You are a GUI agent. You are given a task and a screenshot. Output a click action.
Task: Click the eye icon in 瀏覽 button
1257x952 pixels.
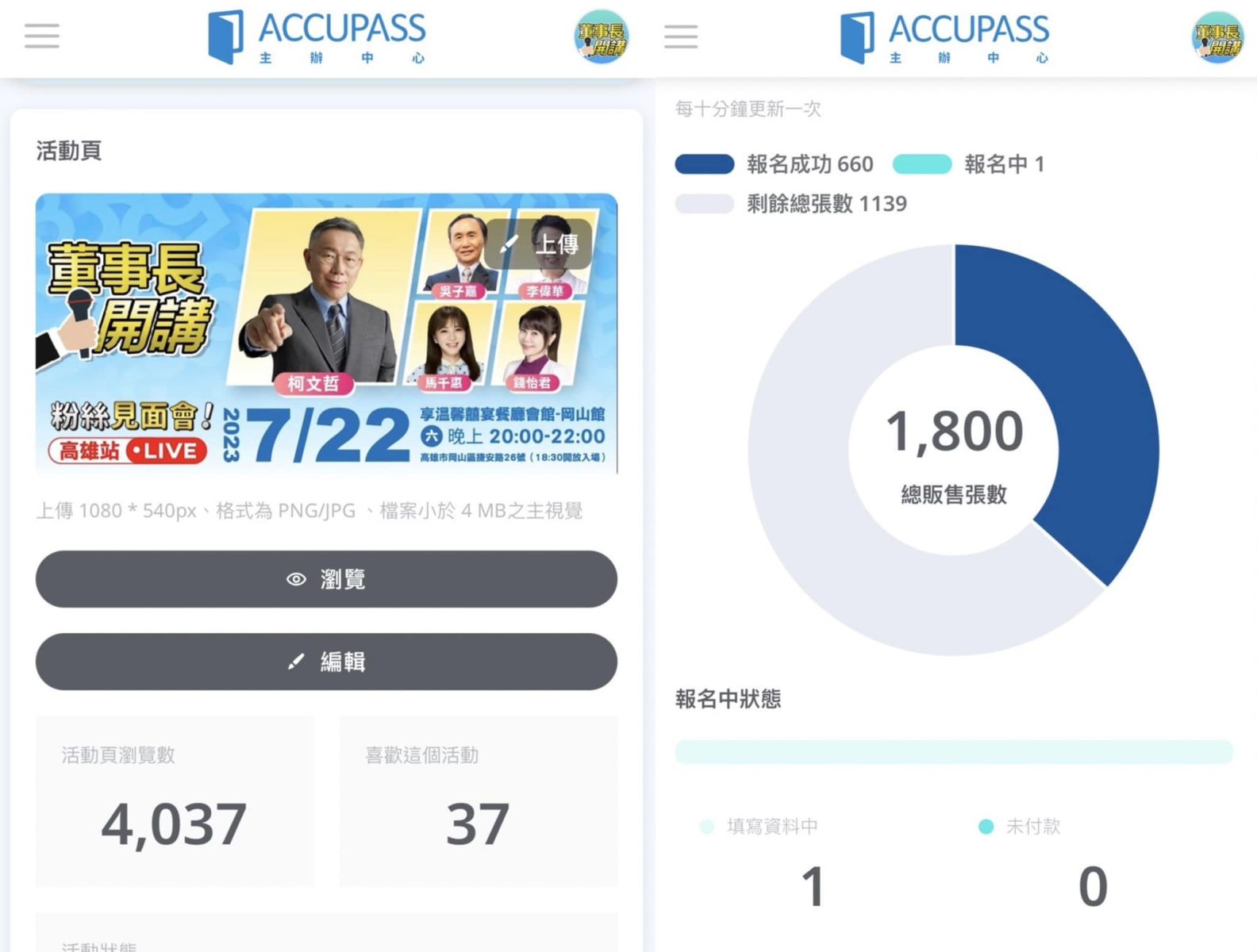pyautogui.click(x=296, y=579)
